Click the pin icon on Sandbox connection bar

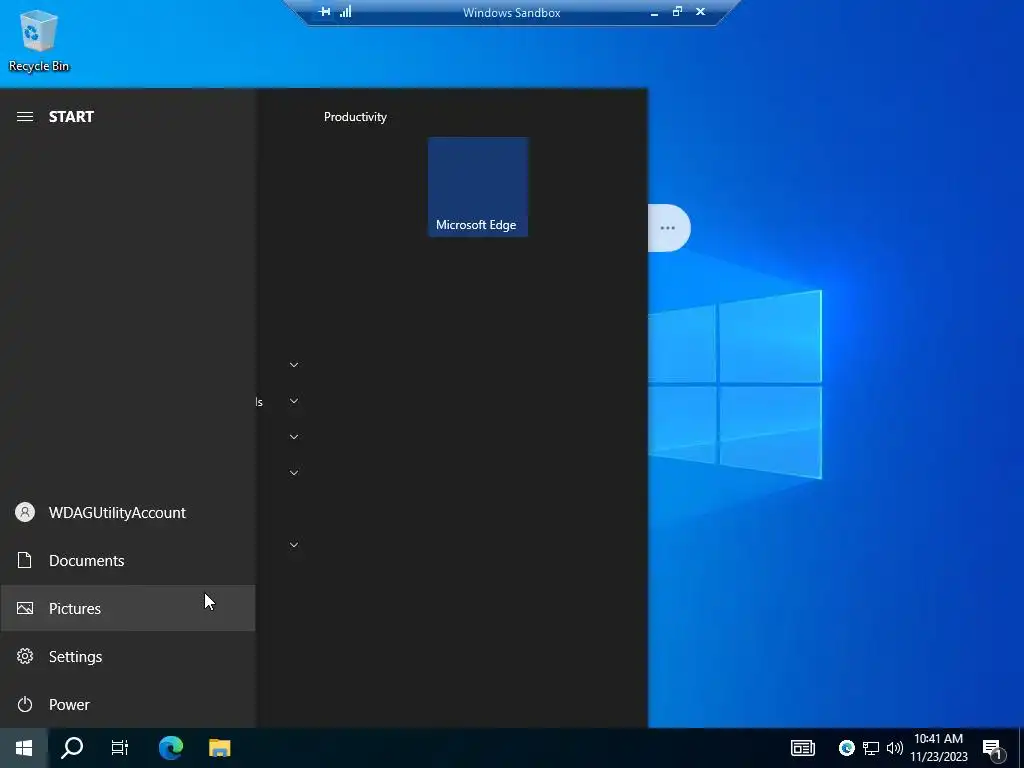tap(325, 12)
